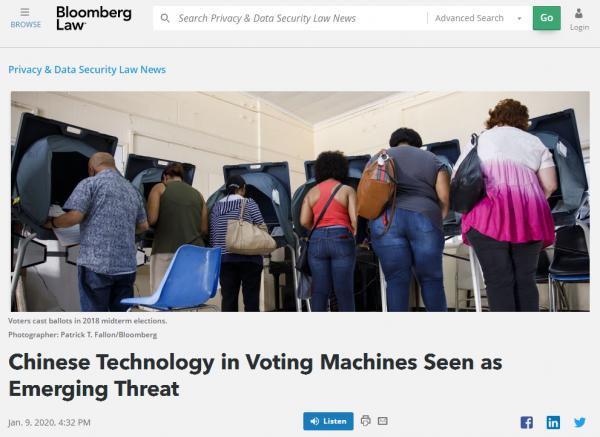This screenshot has height=437, width=600.
Task: Share article on LinkedIn
Action: (x=553, y=422)
